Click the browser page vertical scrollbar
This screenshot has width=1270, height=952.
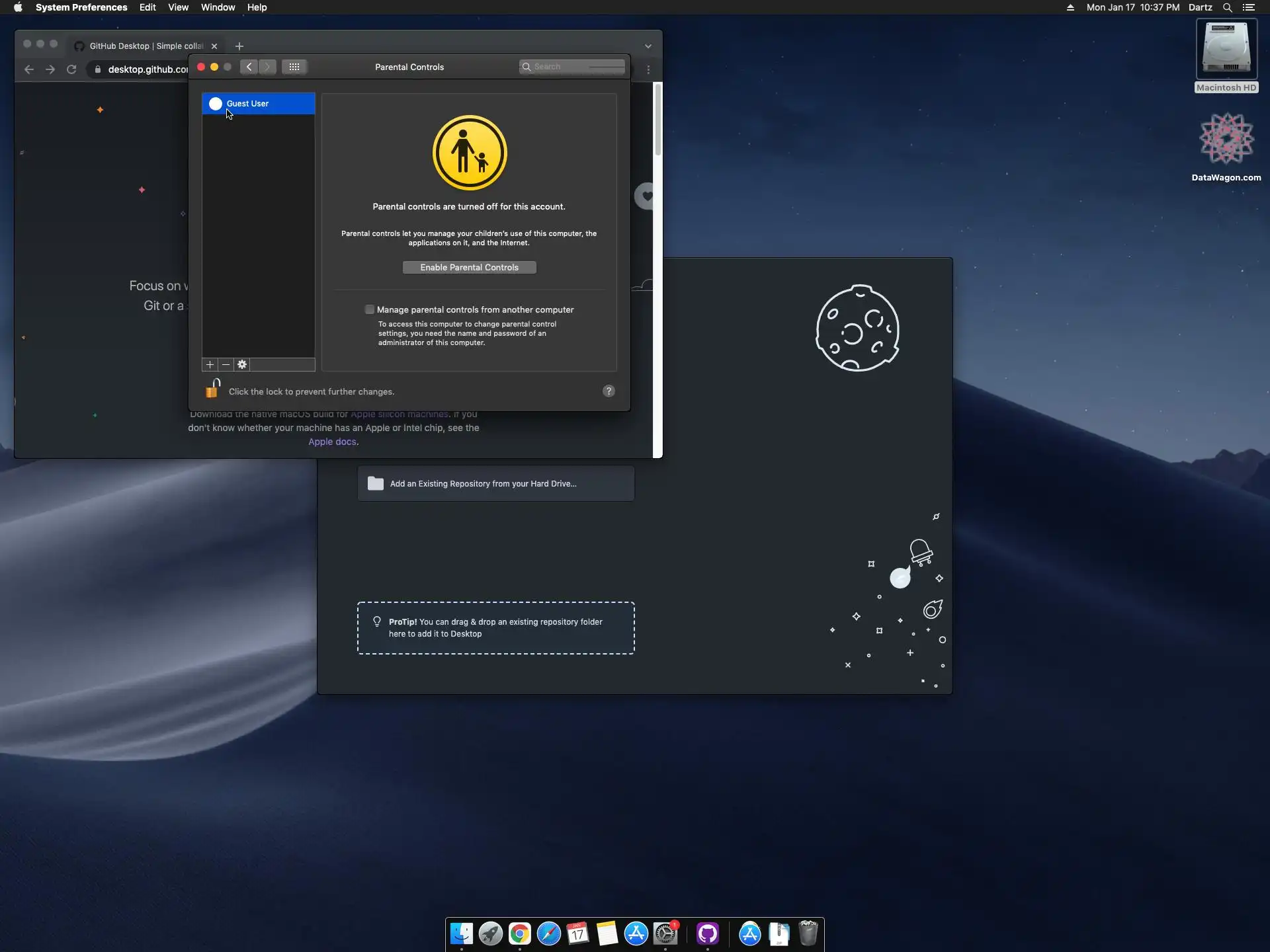[x=657, y=119]
